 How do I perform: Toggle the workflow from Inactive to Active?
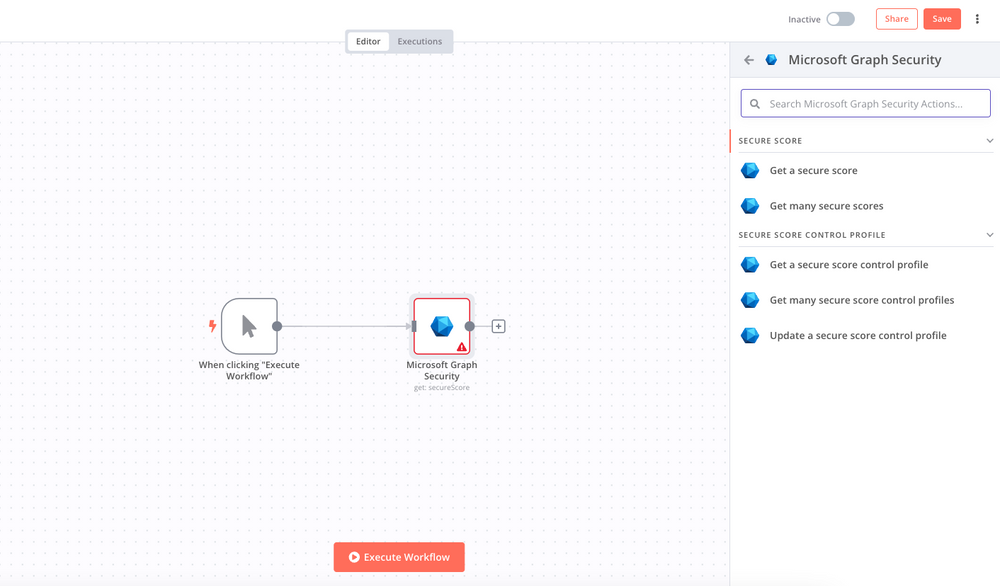click(x=840, y=18)
